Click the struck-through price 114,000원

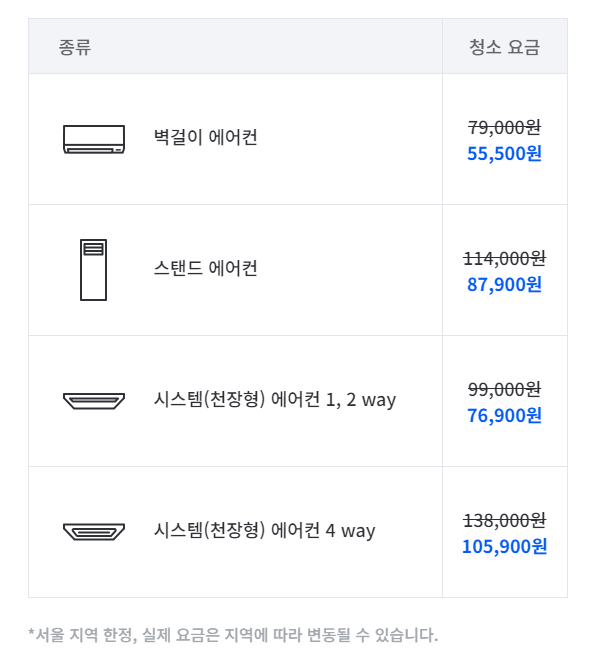coord(504,258)
